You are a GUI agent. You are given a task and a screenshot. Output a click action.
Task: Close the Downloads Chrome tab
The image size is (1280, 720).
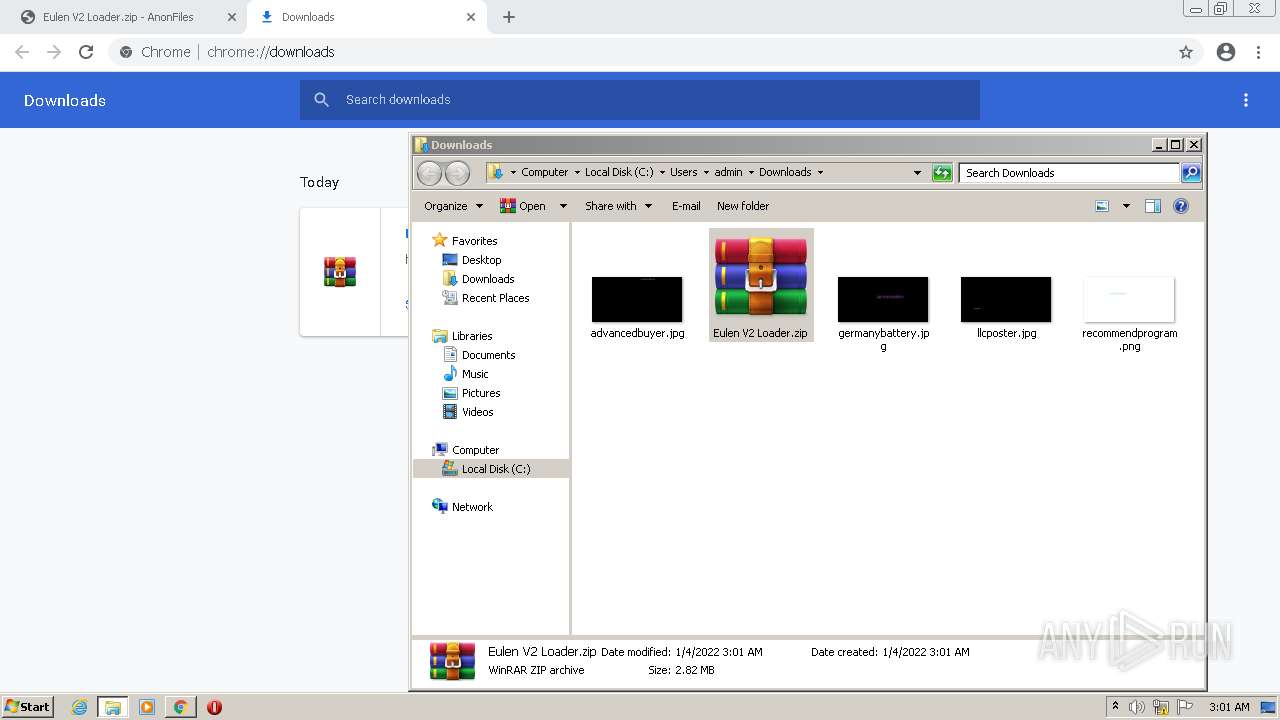[x=471, y=17]
